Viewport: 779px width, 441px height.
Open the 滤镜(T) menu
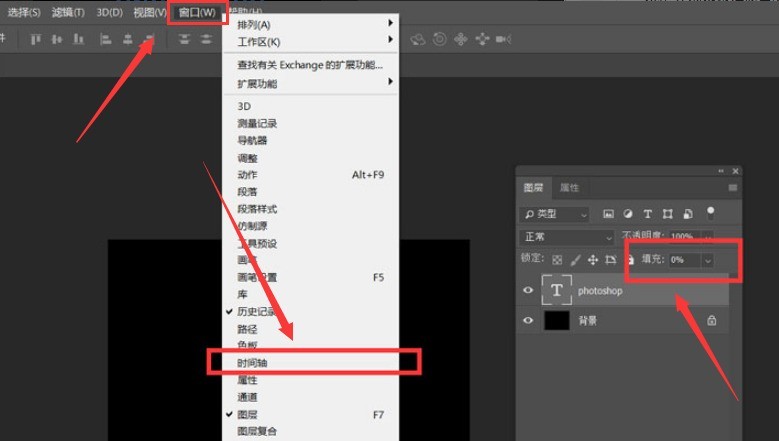tap(68, 12)
